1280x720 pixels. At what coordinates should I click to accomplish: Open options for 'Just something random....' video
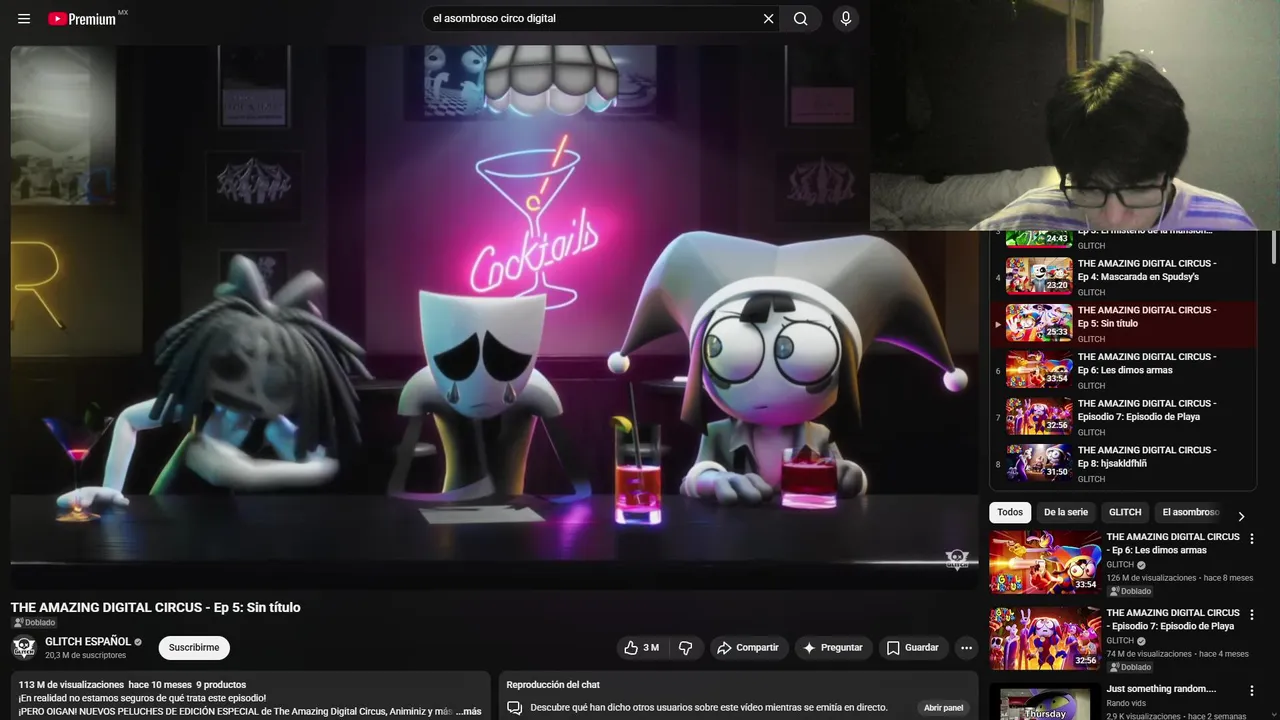click(x=1251, y=691)
